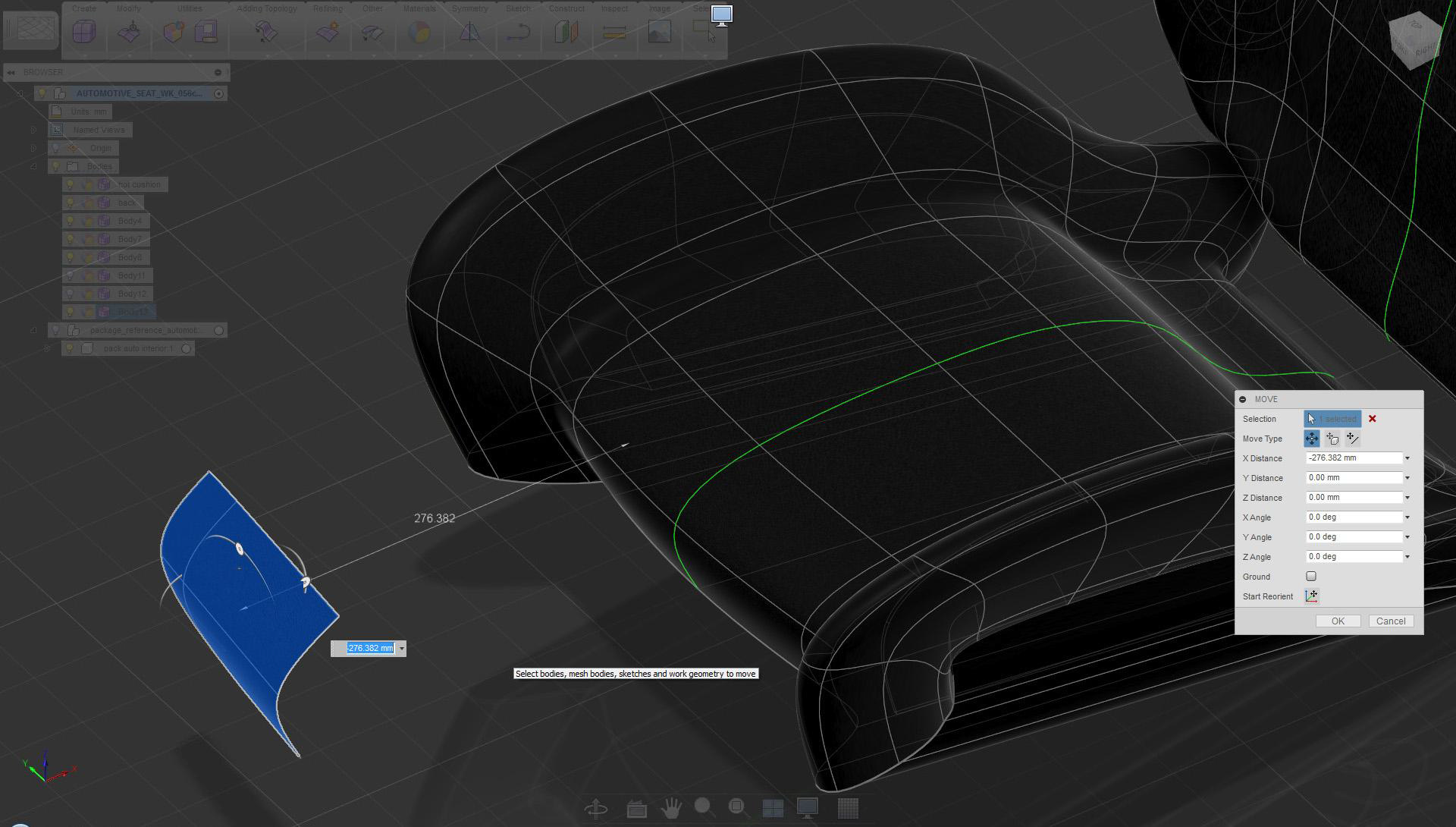Click the Y Distance input field
Viewport: 1456px width, 827px height.
click(1354, 478)
